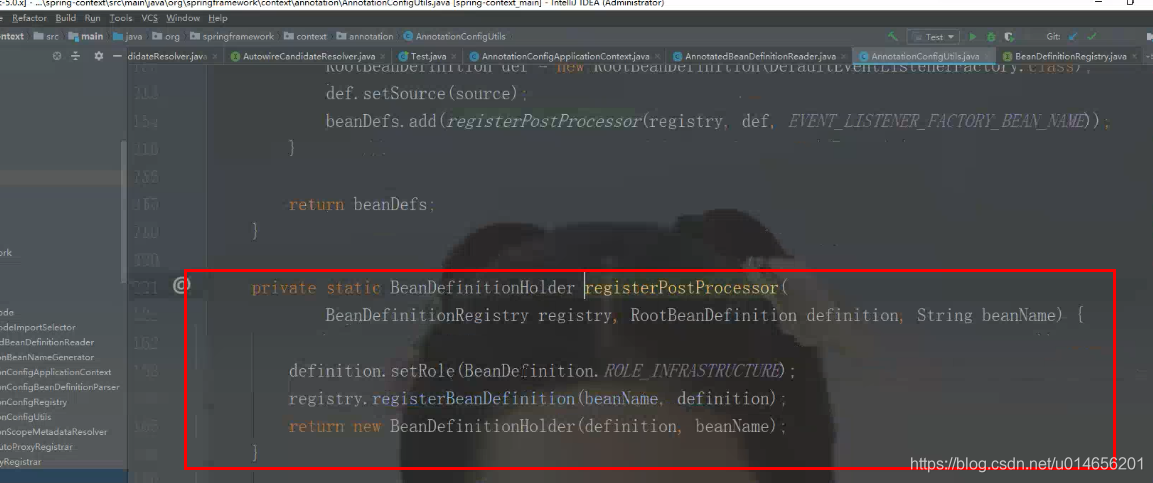Select the AnnotationConfigUtils.java tab
1153x483 pixels.
point(925,56)
